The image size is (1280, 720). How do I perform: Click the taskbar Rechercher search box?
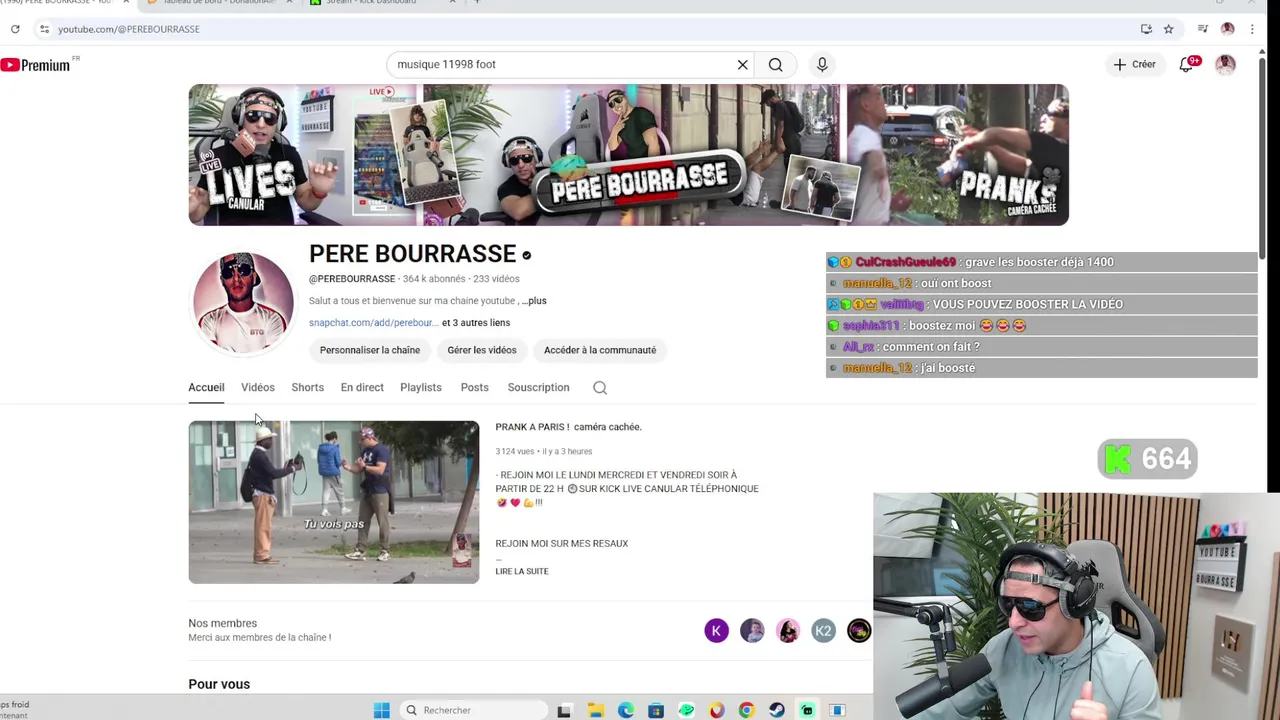pyautogui.click(x=475, y=710)
